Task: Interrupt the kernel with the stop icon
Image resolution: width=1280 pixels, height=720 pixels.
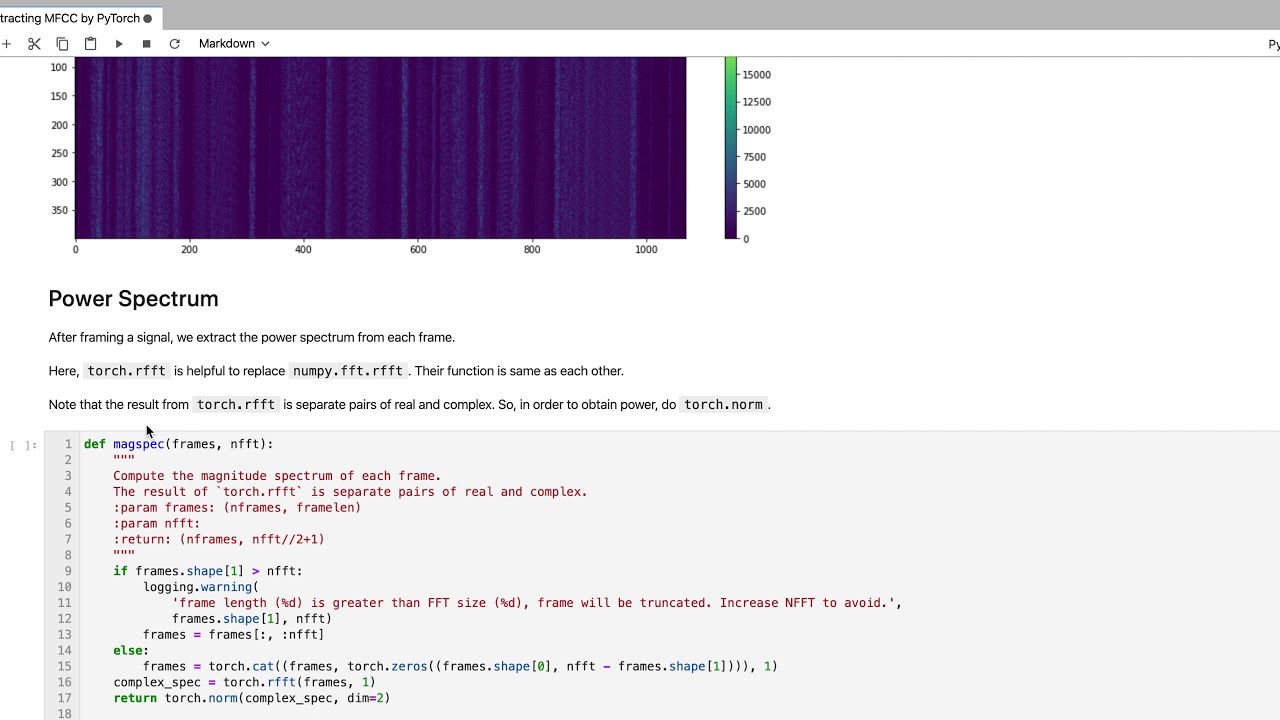Action: [146, 44]
